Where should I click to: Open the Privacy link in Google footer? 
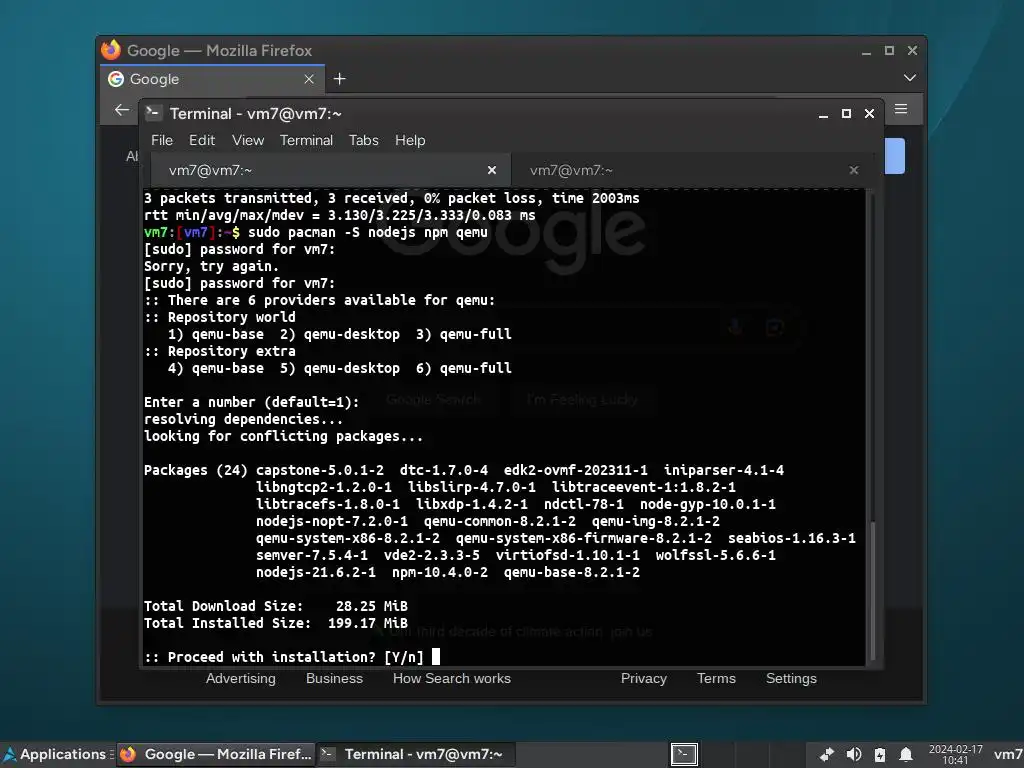tap(643, 679)
